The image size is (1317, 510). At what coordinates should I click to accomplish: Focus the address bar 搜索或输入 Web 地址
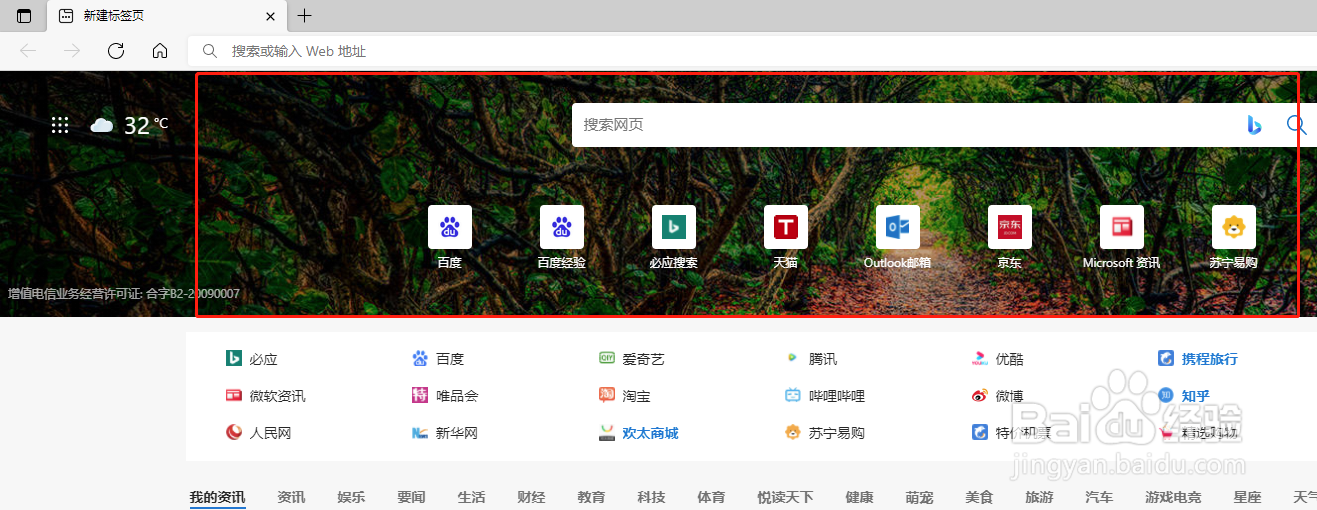[x=752, y=50]
